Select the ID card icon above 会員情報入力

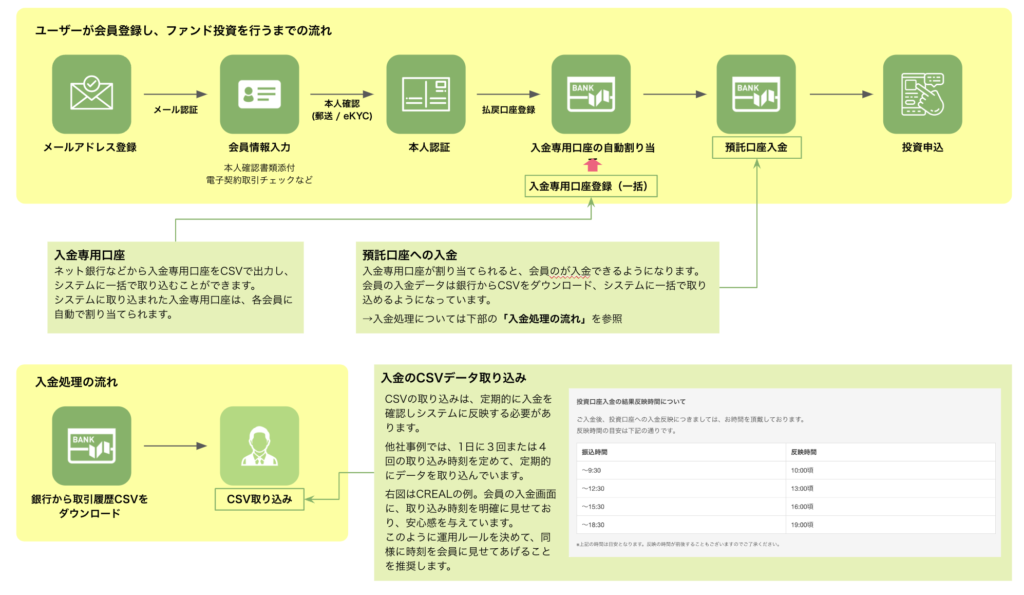click(259, 94)
